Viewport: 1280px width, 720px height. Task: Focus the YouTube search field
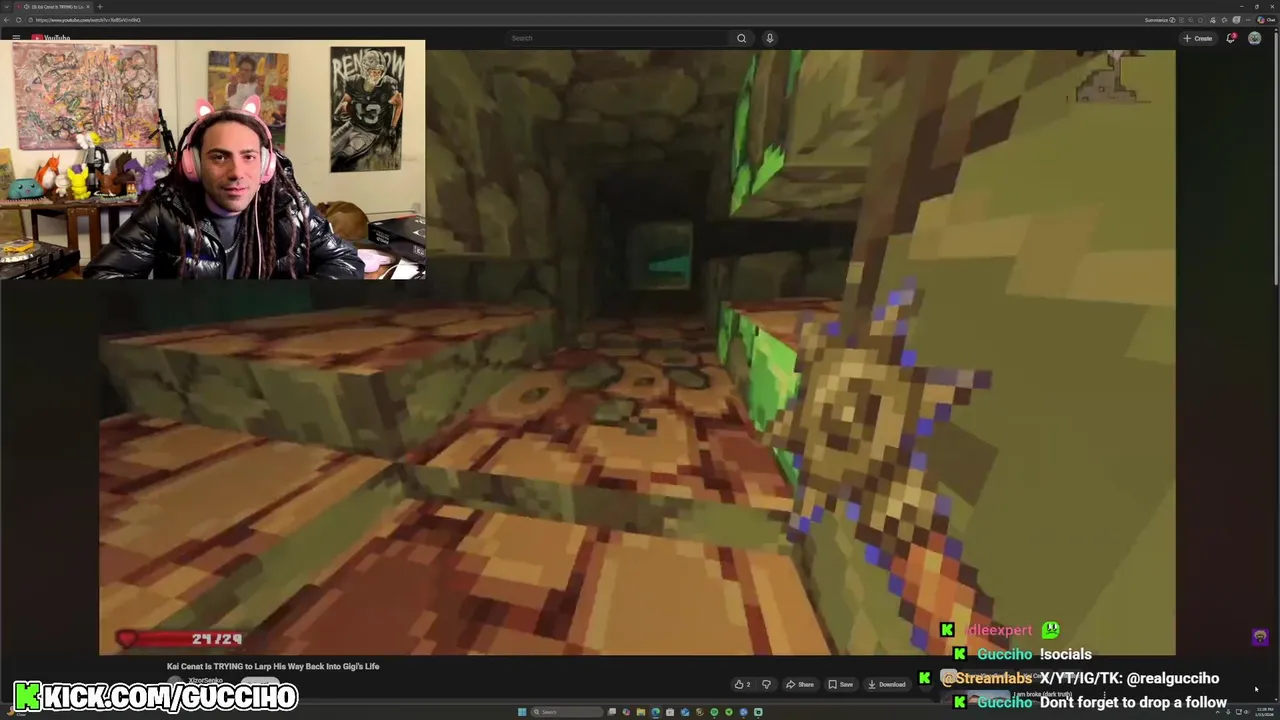click(x=618, y=38)
